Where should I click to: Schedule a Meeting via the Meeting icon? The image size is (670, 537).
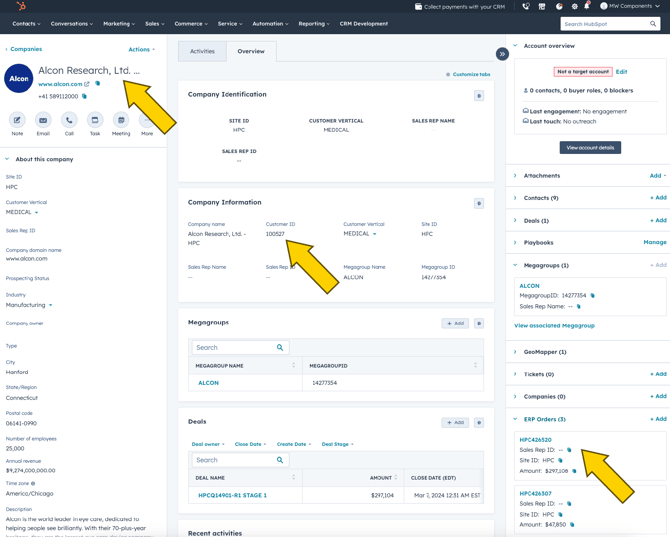121,121
